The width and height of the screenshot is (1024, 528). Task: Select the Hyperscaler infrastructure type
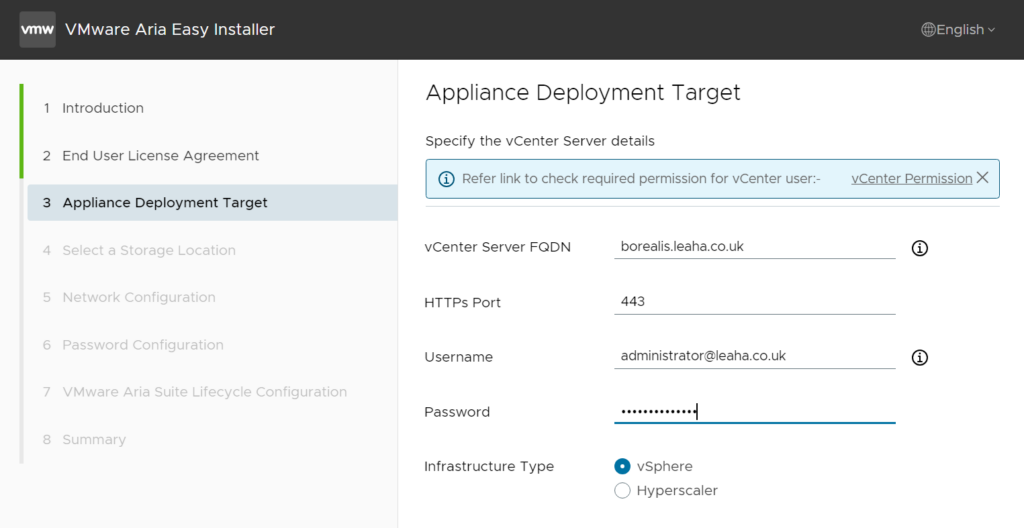tap(622, 490)
